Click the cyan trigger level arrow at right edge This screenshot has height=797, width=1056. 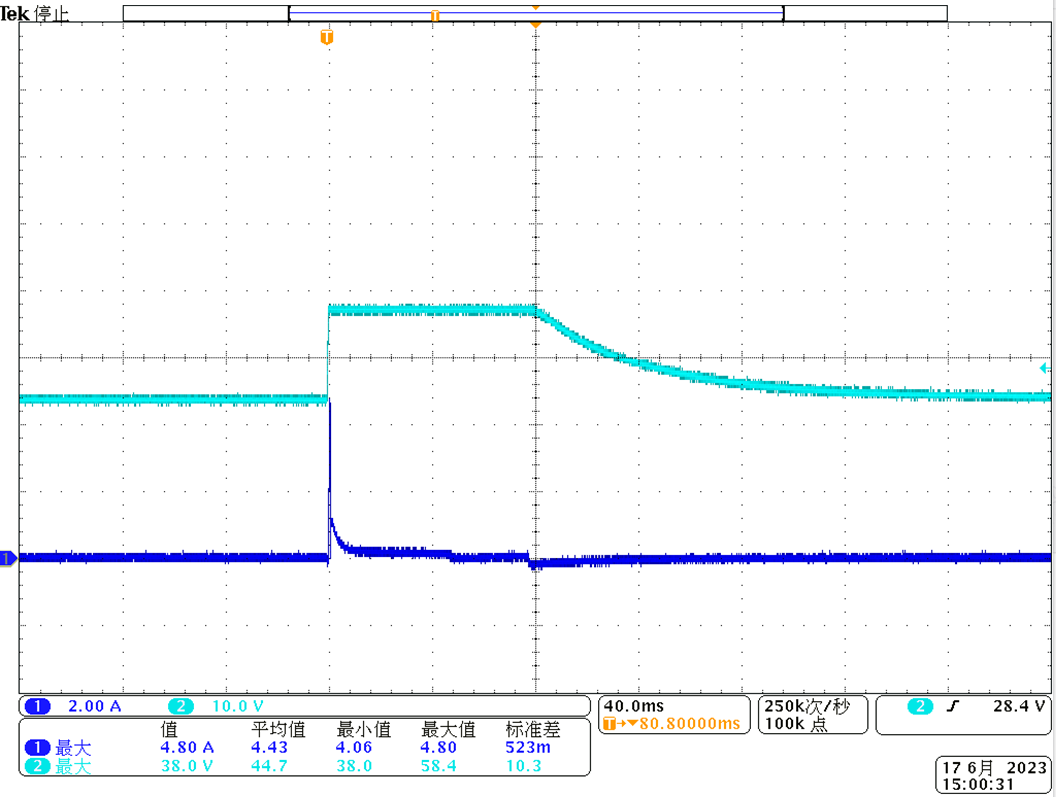[x=1044, y=368]
